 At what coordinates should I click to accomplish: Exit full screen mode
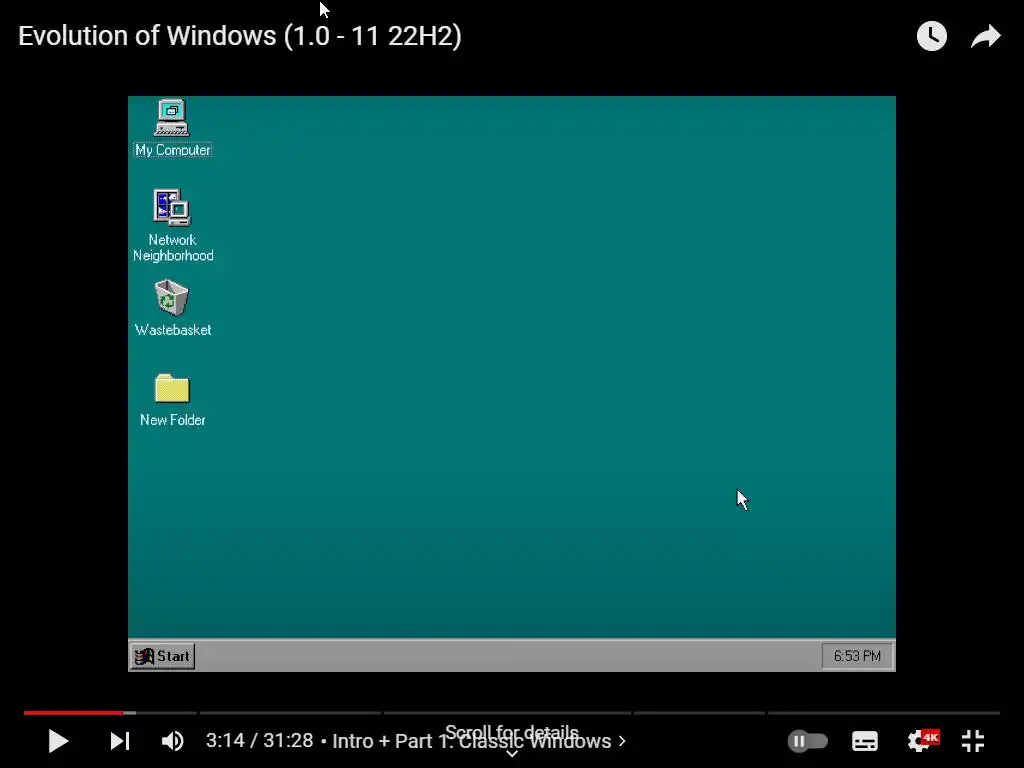pyautogui.click(x=973, y=741)
